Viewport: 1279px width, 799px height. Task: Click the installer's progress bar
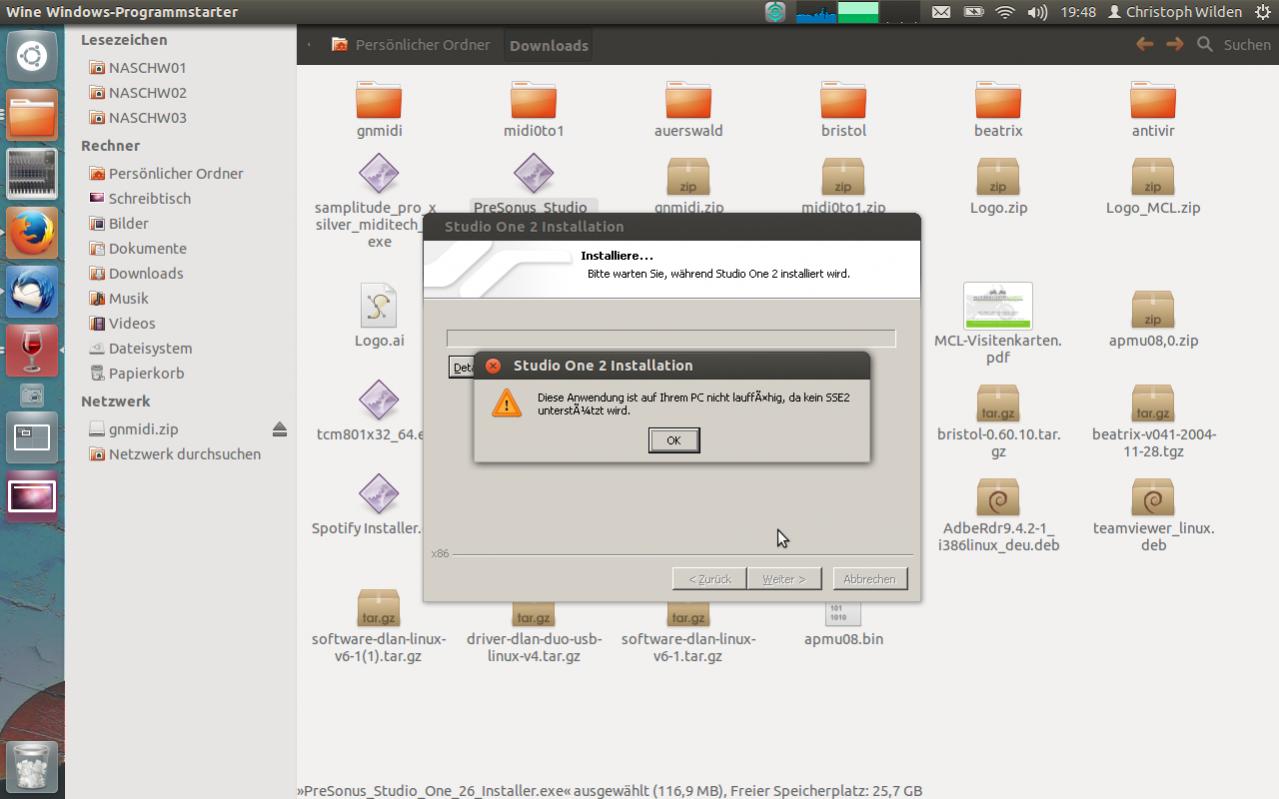(671, 338)
